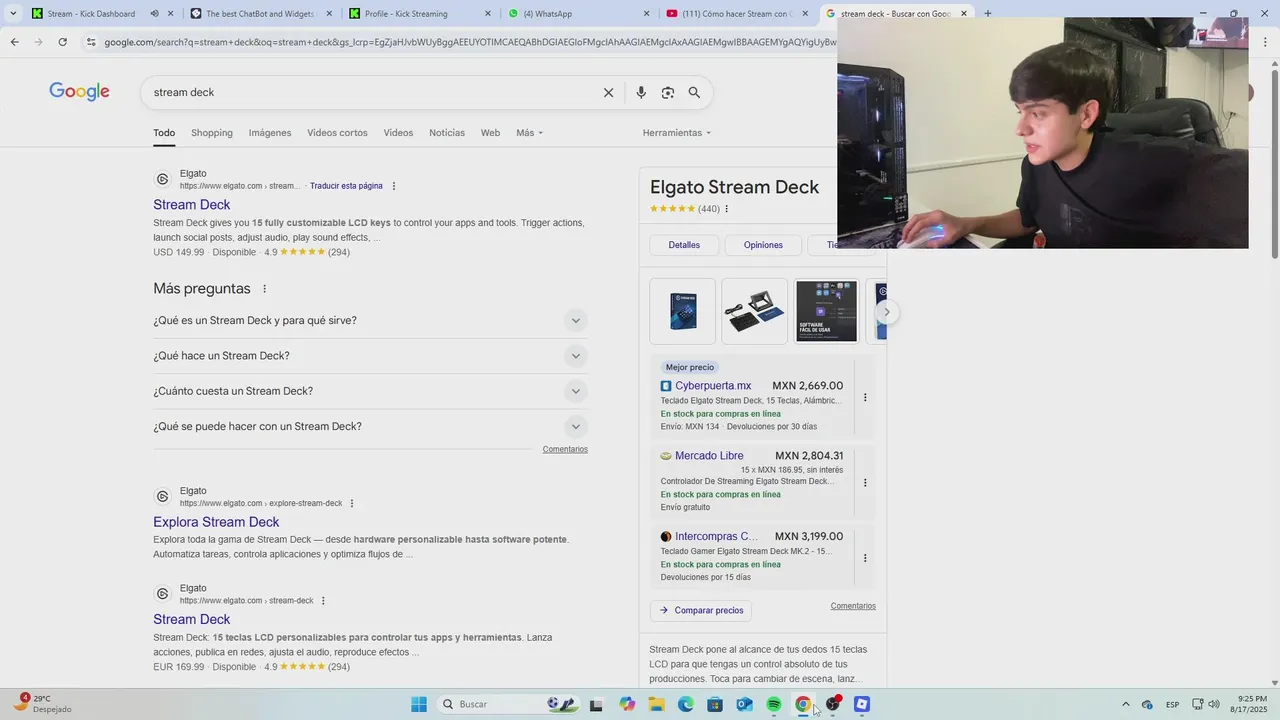Open Microsoft Store from the taskbar
Screen dimensions: 1280x720
715,704
